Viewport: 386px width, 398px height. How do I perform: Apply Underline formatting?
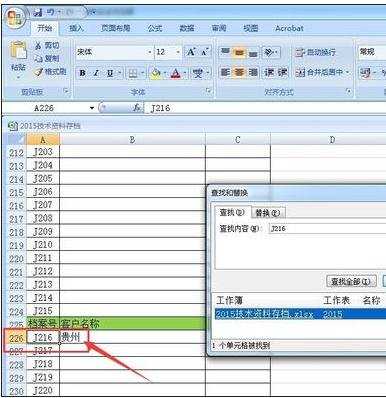110,73
